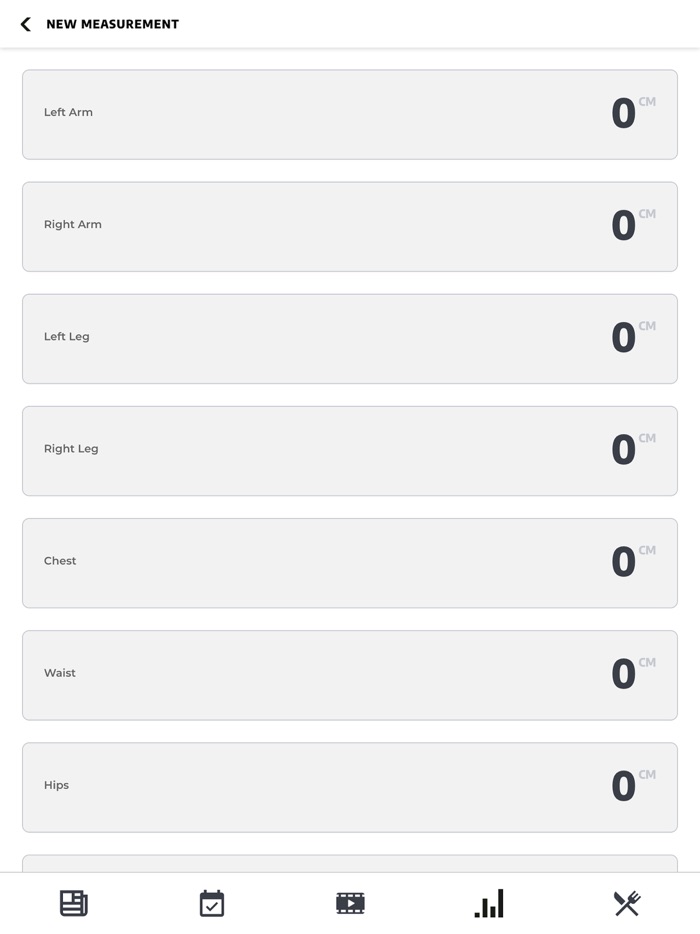This screenshot has width=700, height=934.
Task: Select the Right Leg measurement field
Action: click(350, 451)
